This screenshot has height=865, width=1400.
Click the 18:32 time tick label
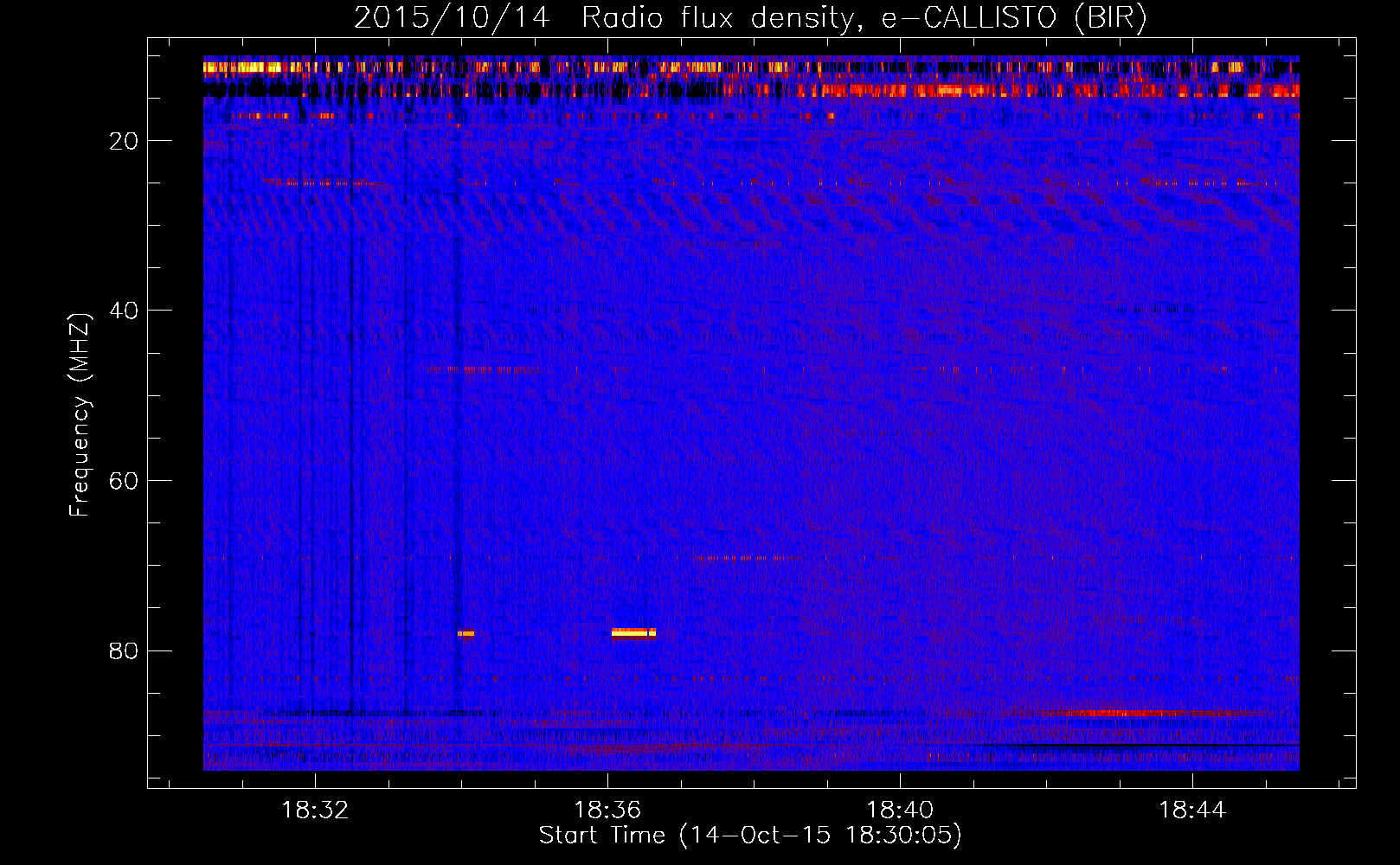315,810
